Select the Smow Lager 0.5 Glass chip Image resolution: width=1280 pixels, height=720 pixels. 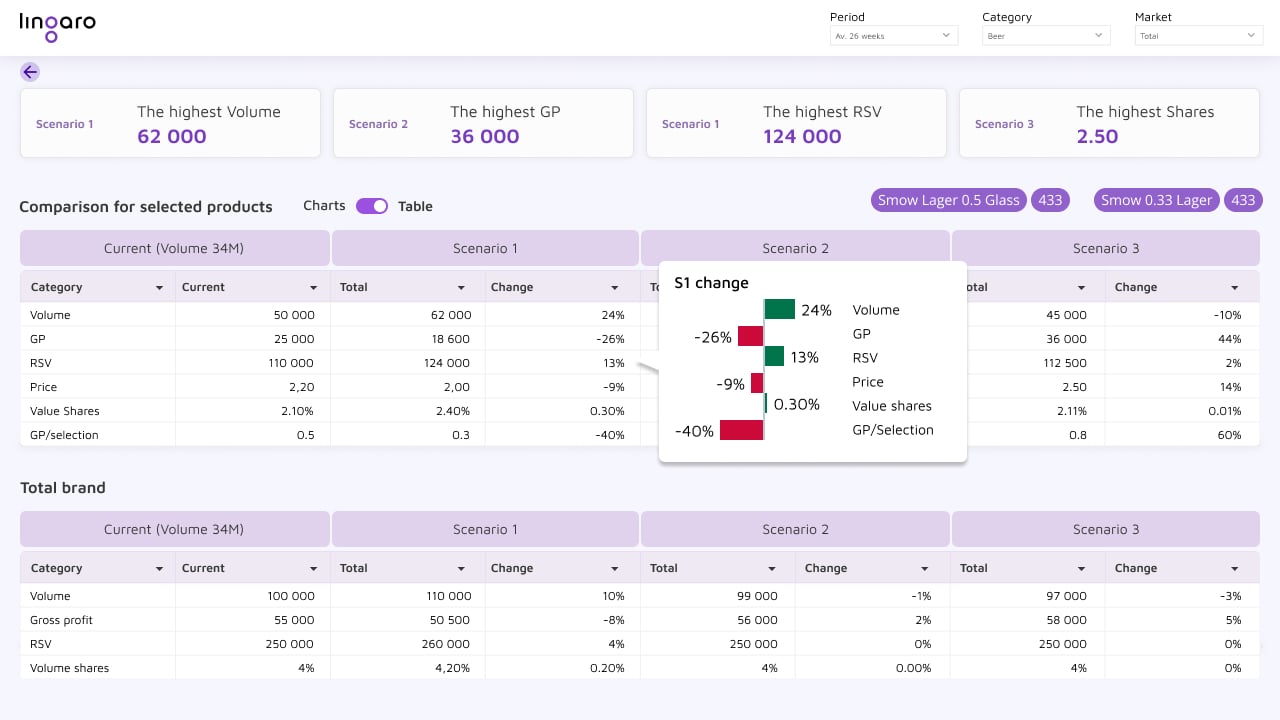pyautogui.click(x=948, y=200)
